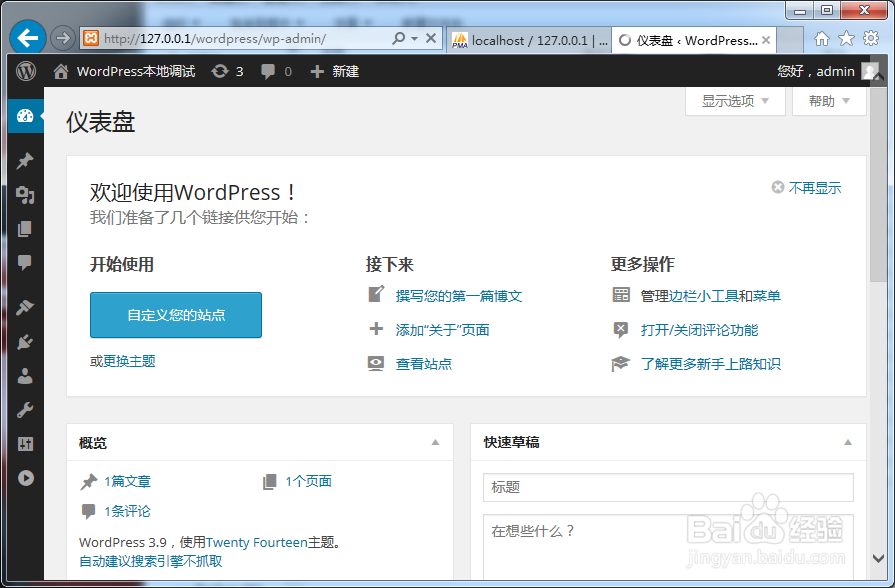Open browser tools gear icon
The height and width of the screenshot is (588, 895).
[871, 39]
